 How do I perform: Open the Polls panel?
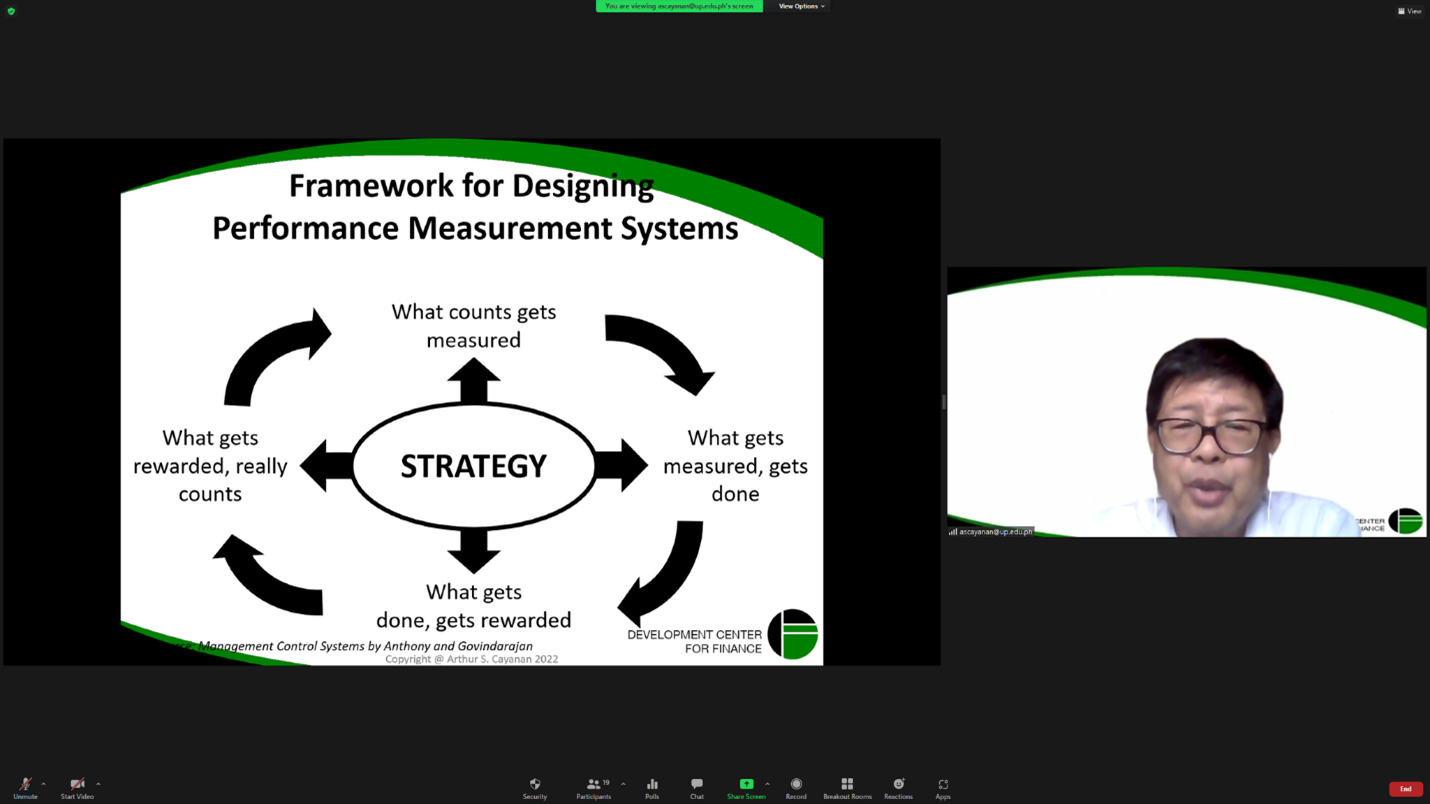coord(652,788)
